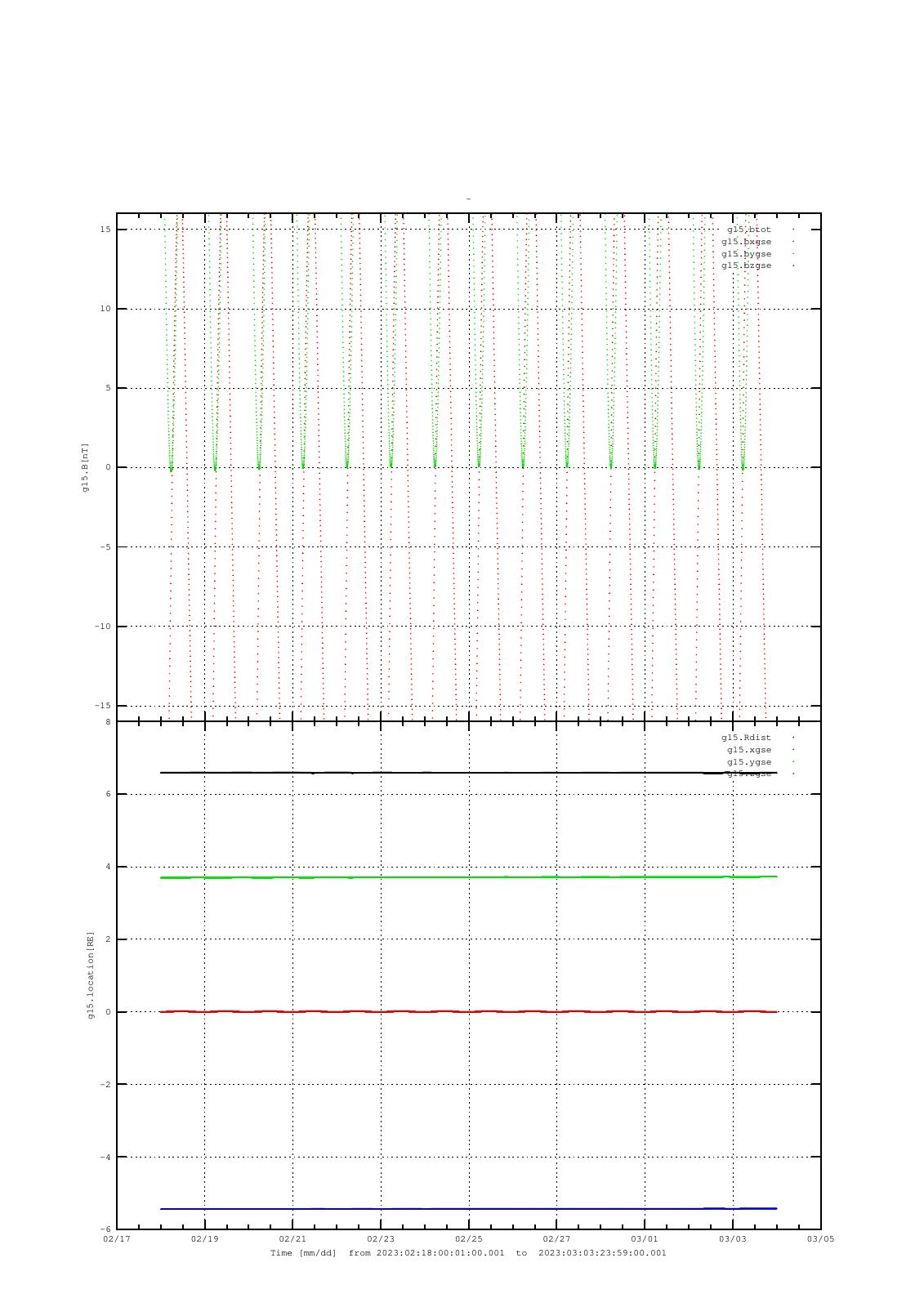This screenshot has height=1307, width=924.
Task: Click the 02/25 date tick label
Action: (x=468, y=1239)
